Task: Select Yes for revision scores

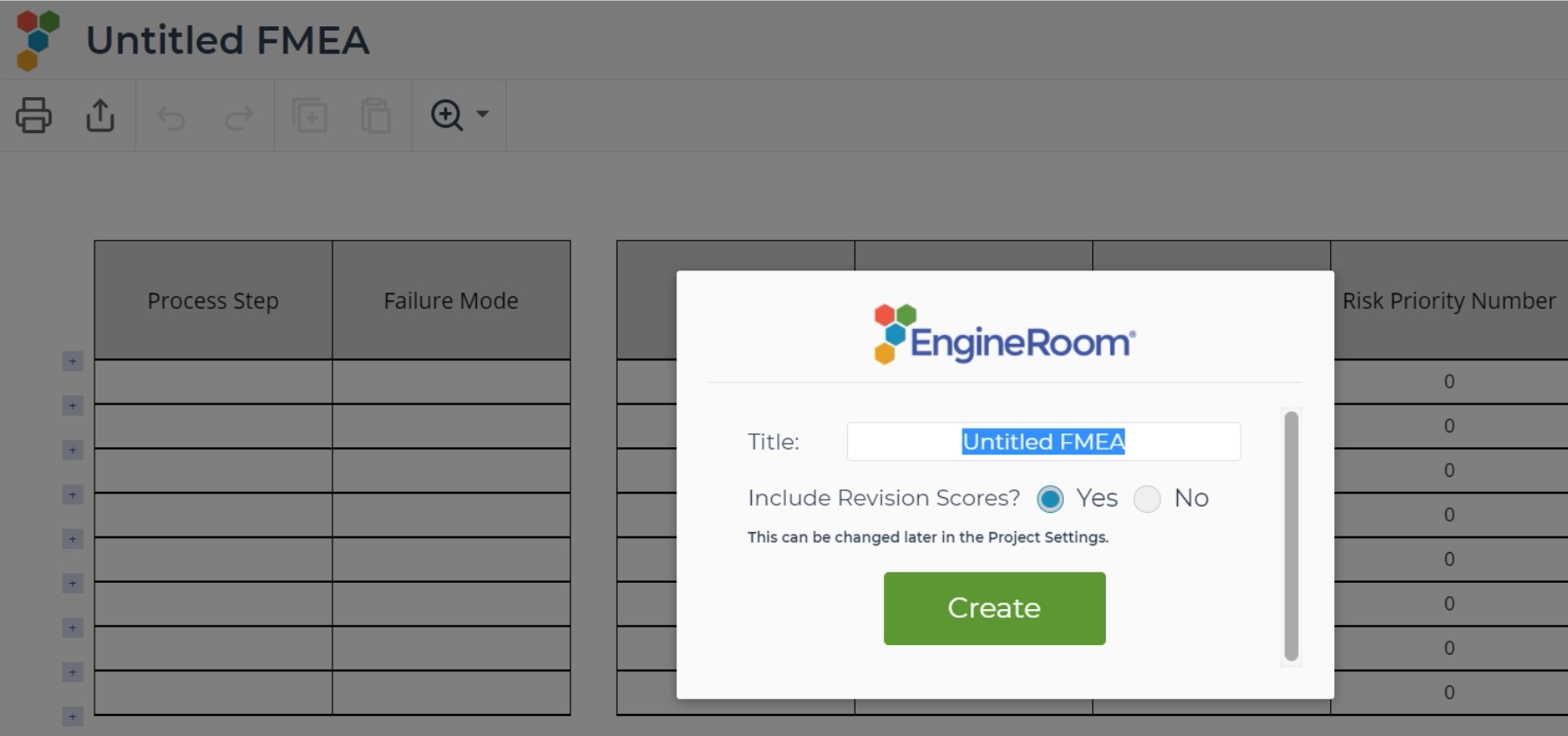Action: click(1050, 499)
